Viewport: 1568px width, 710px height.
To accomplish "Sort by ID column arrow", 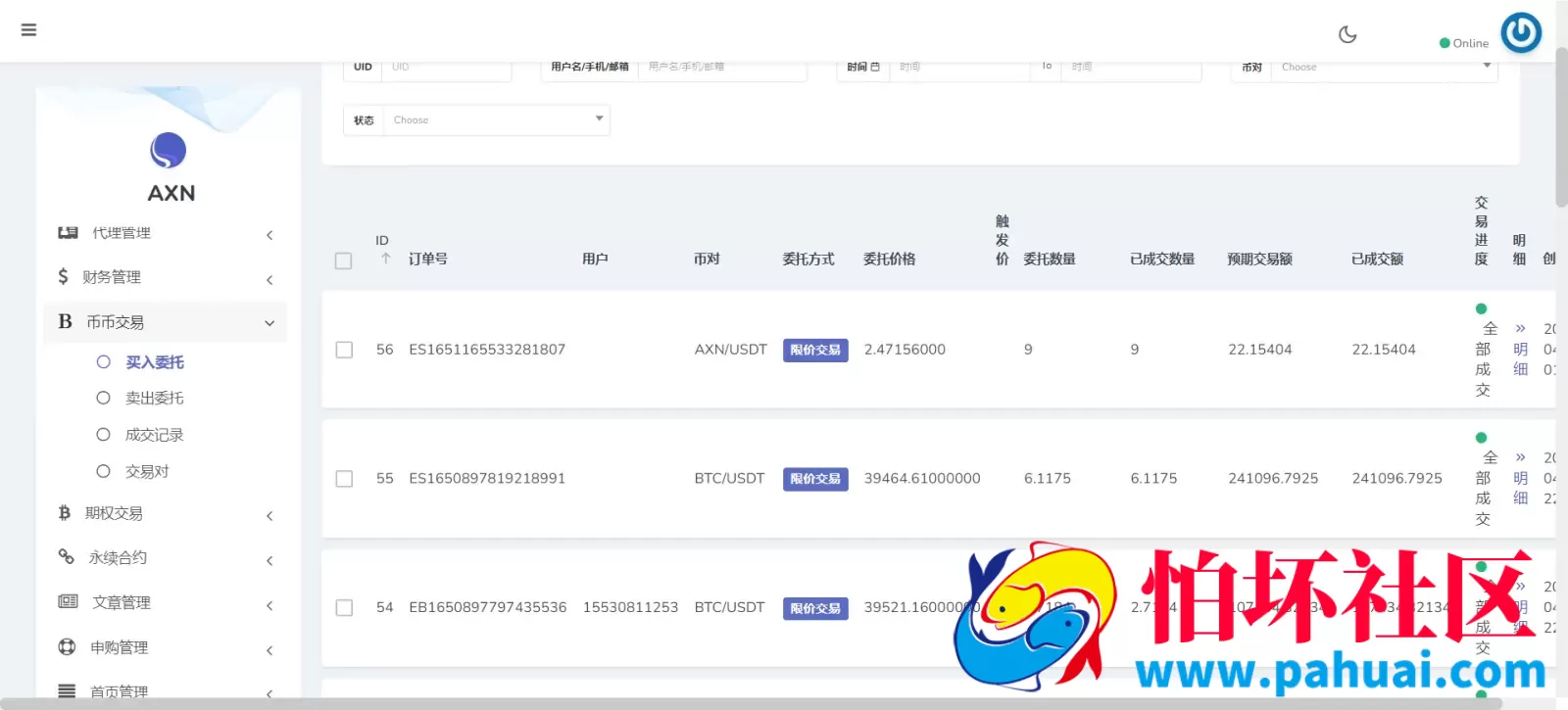I will tap(385, 259).
